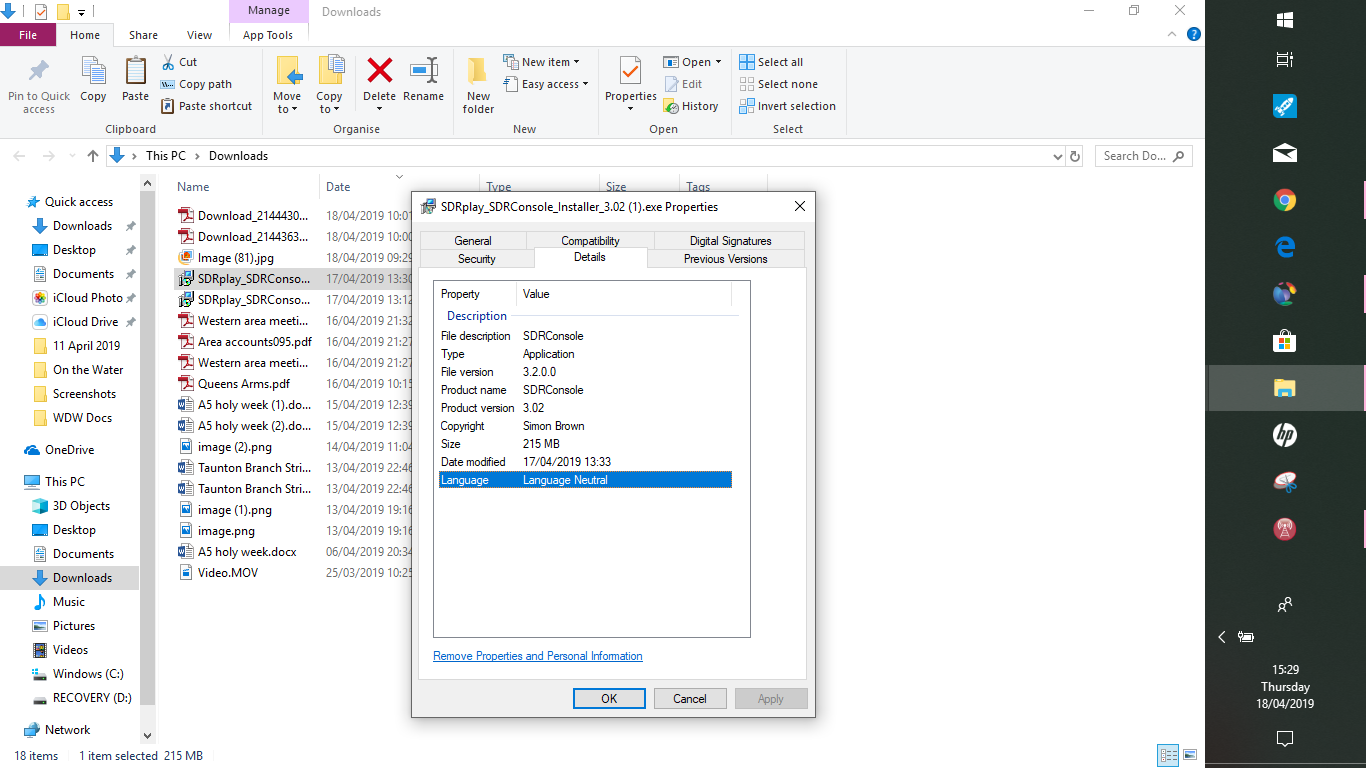
Task: Switch to the View ribbon tab
Action: [x=199, y=34]
